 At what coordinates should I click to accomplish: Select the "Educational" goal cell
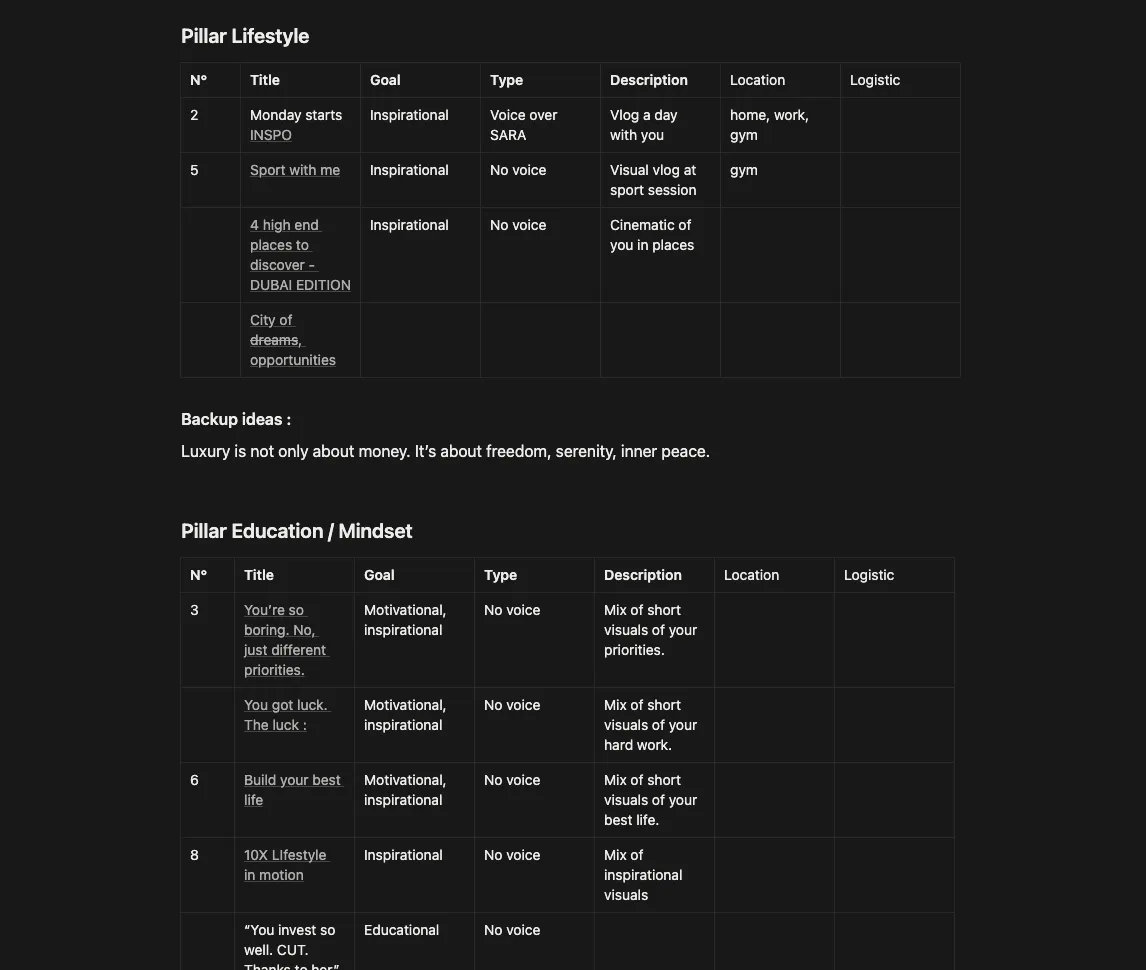click(401, 930)
